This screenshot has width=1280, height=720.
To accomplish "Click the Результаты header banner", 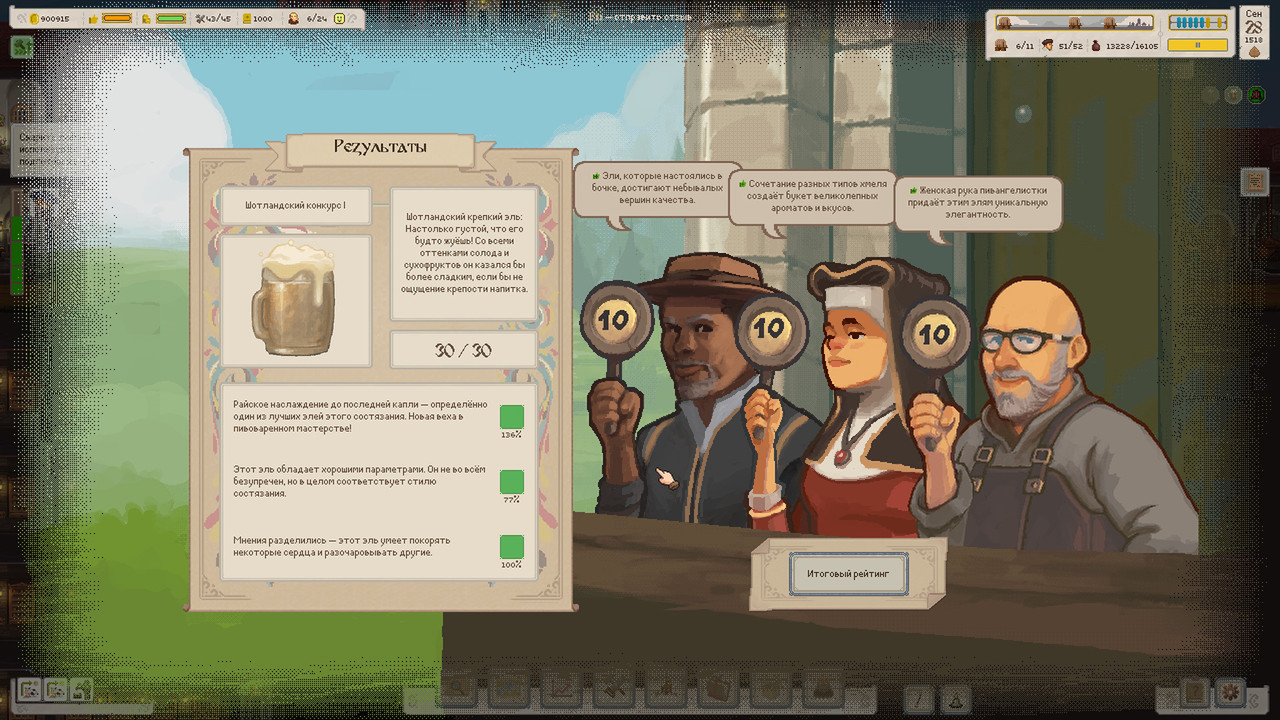I will pos(380,147).
